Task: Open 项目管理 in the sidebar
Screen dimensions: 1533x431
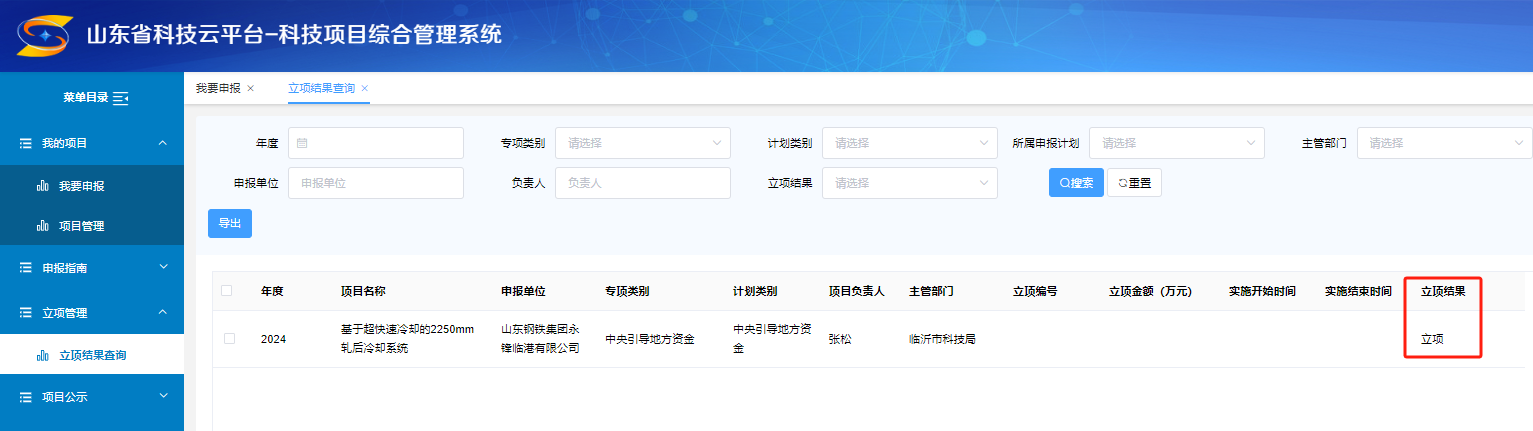Action: (81, 226)
